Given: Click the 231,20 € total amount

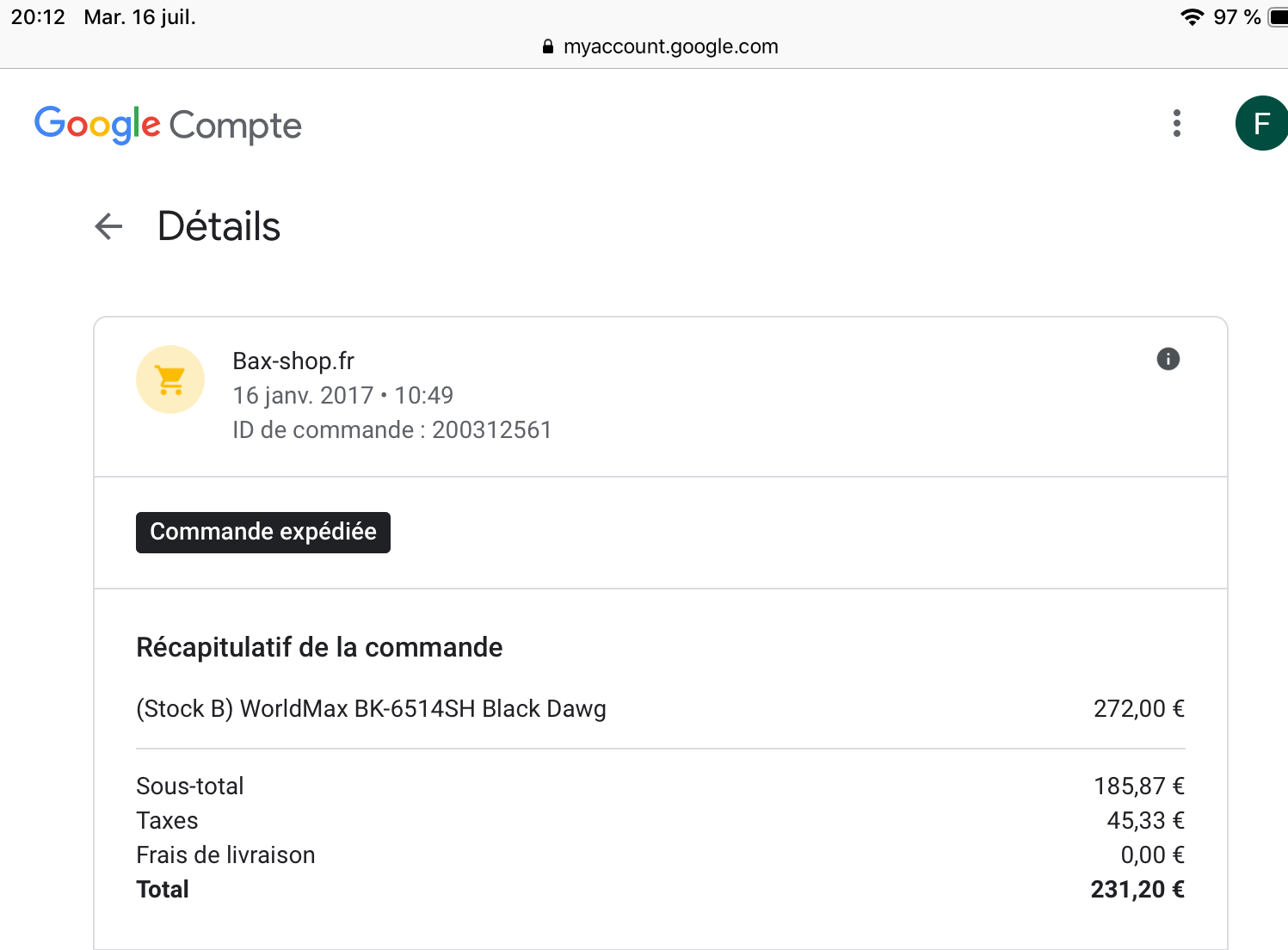Looking at the screenshot, I should (x=1137, y=890).
